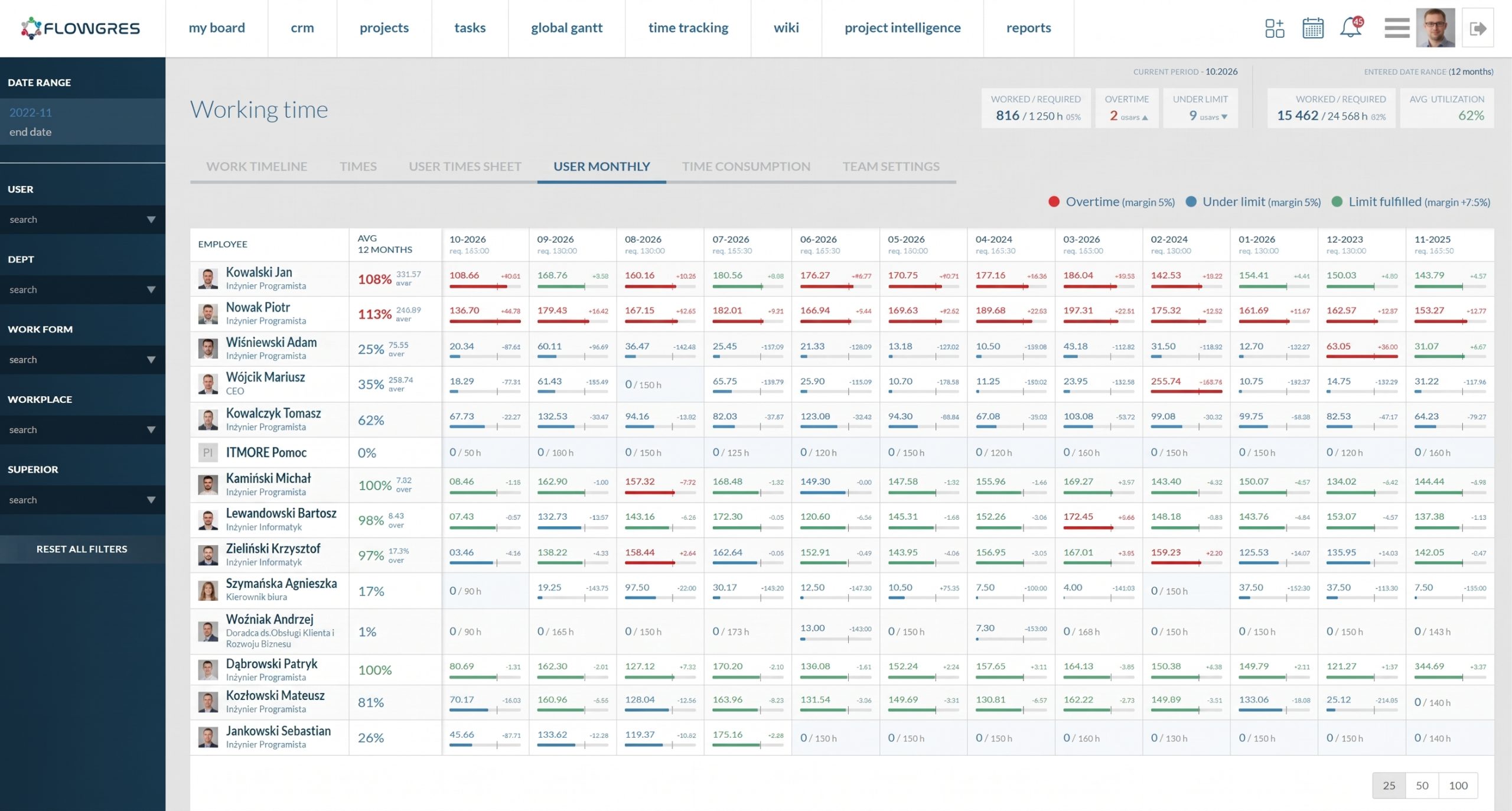Viewport: 1512px width, 811px height.
Task: Go to my board
Action: tap(217, 28)
